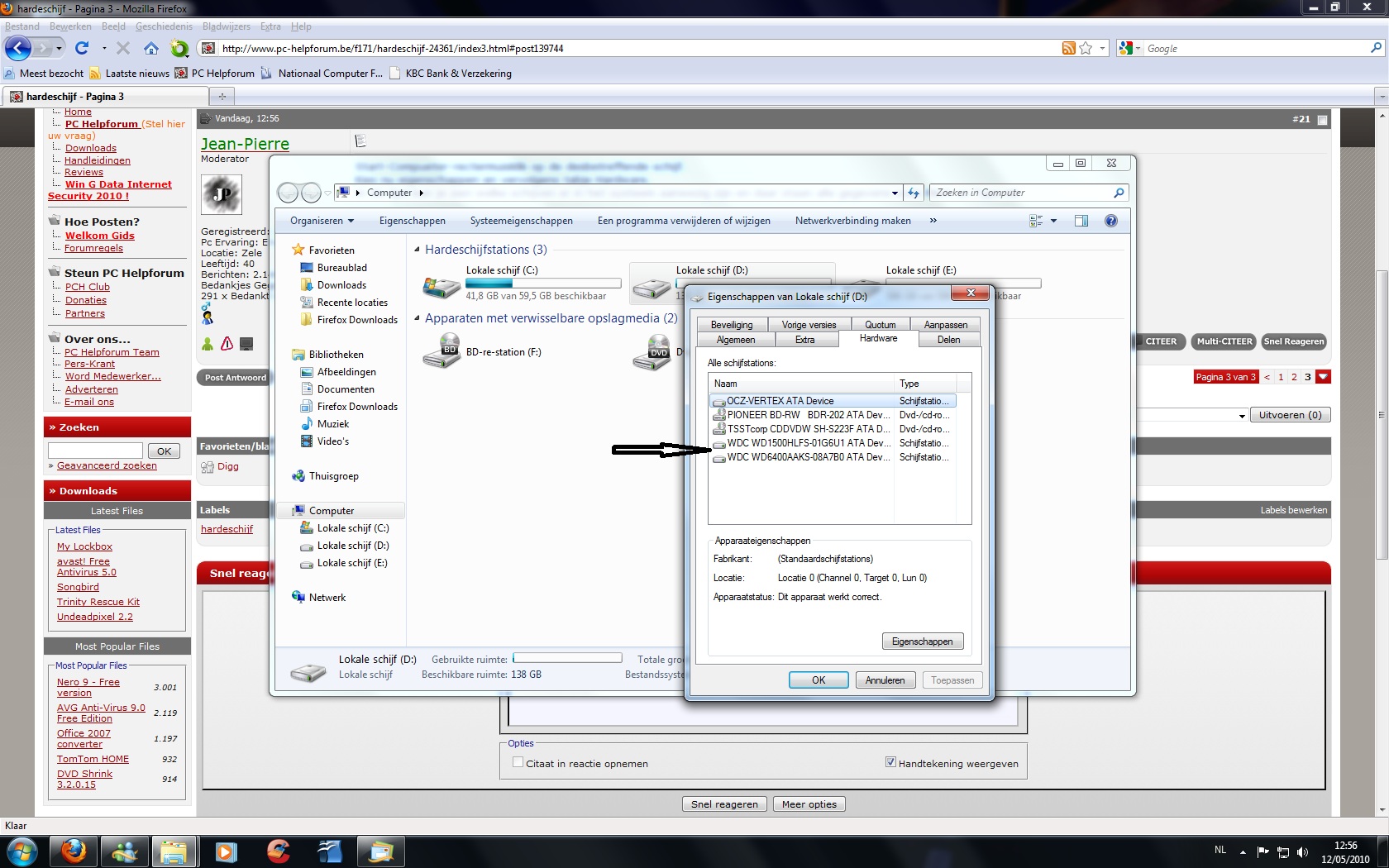Bookmark page with the star icon
Image resolution: width=1389 pixels, height=868 pixels.
click(x=1086, y=49)
